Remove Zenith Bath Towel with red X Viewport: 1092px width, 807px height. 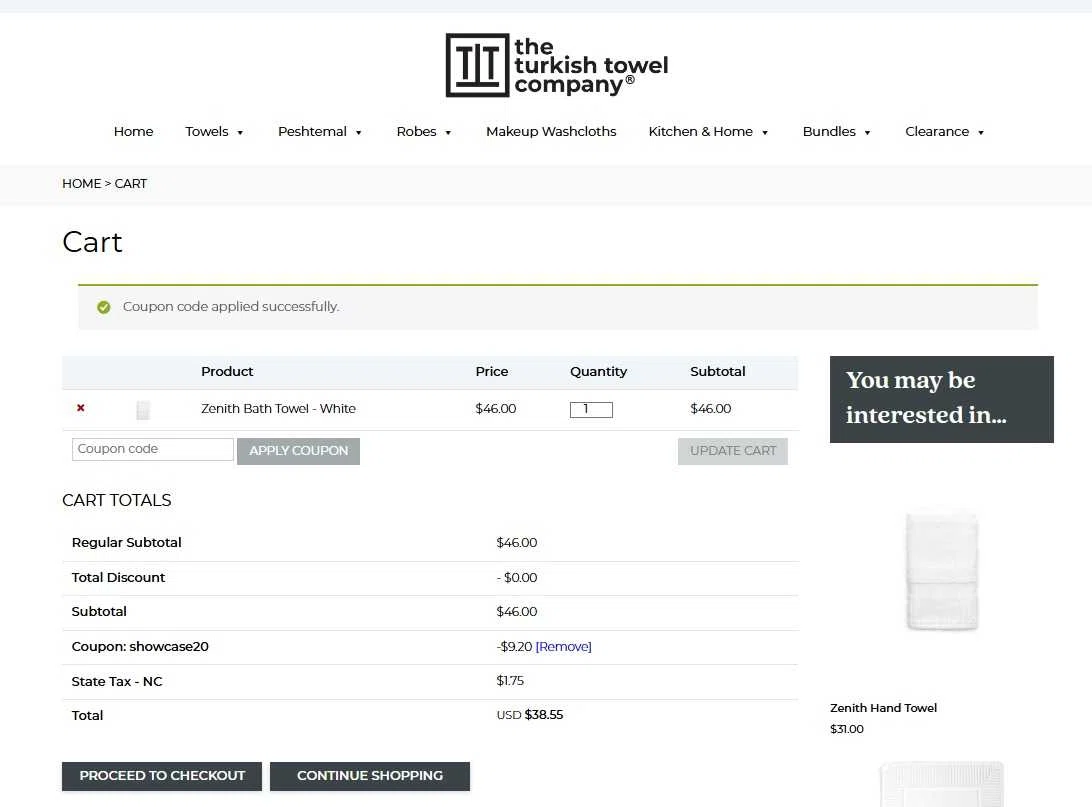tap(81, 408)
